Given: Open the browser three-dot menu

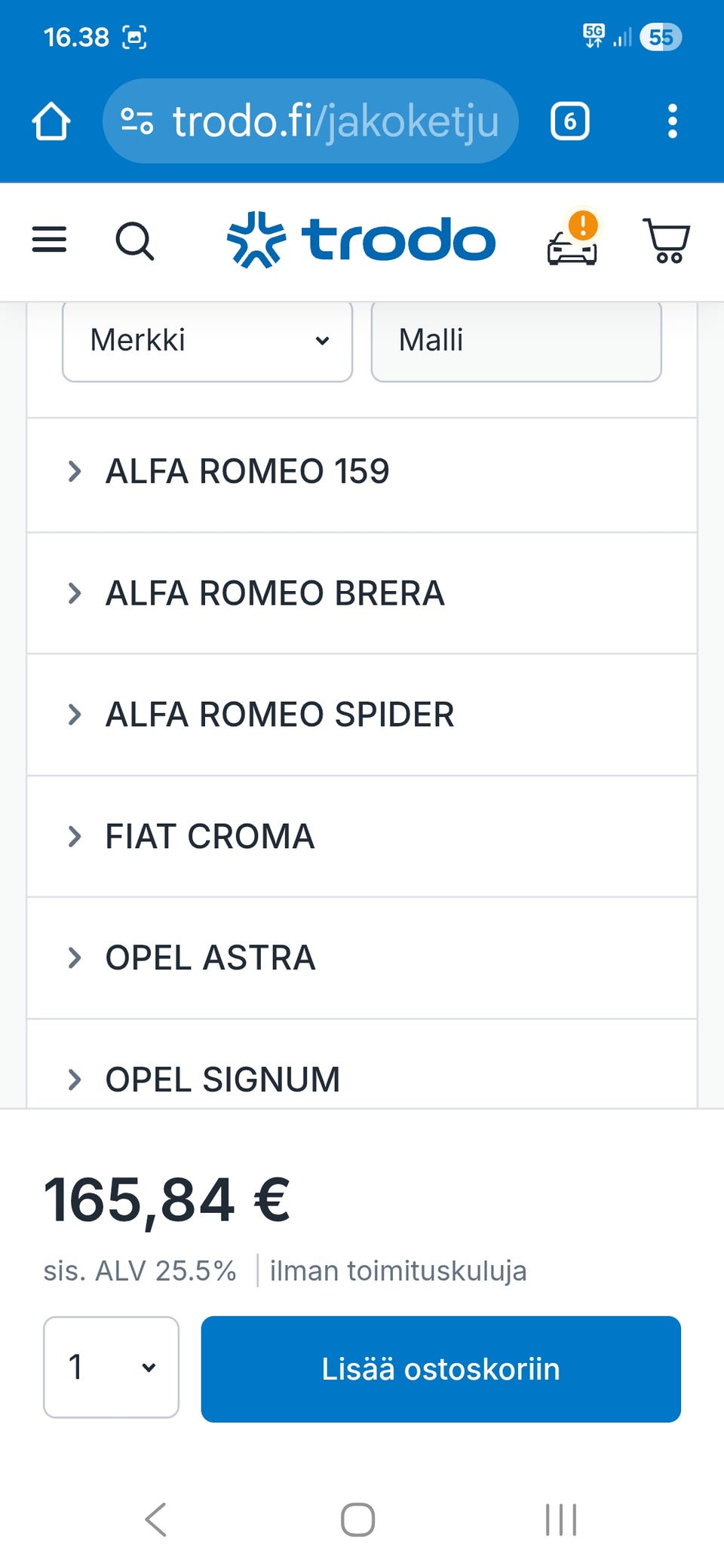Looking at the screenshot, I should 672,121.
